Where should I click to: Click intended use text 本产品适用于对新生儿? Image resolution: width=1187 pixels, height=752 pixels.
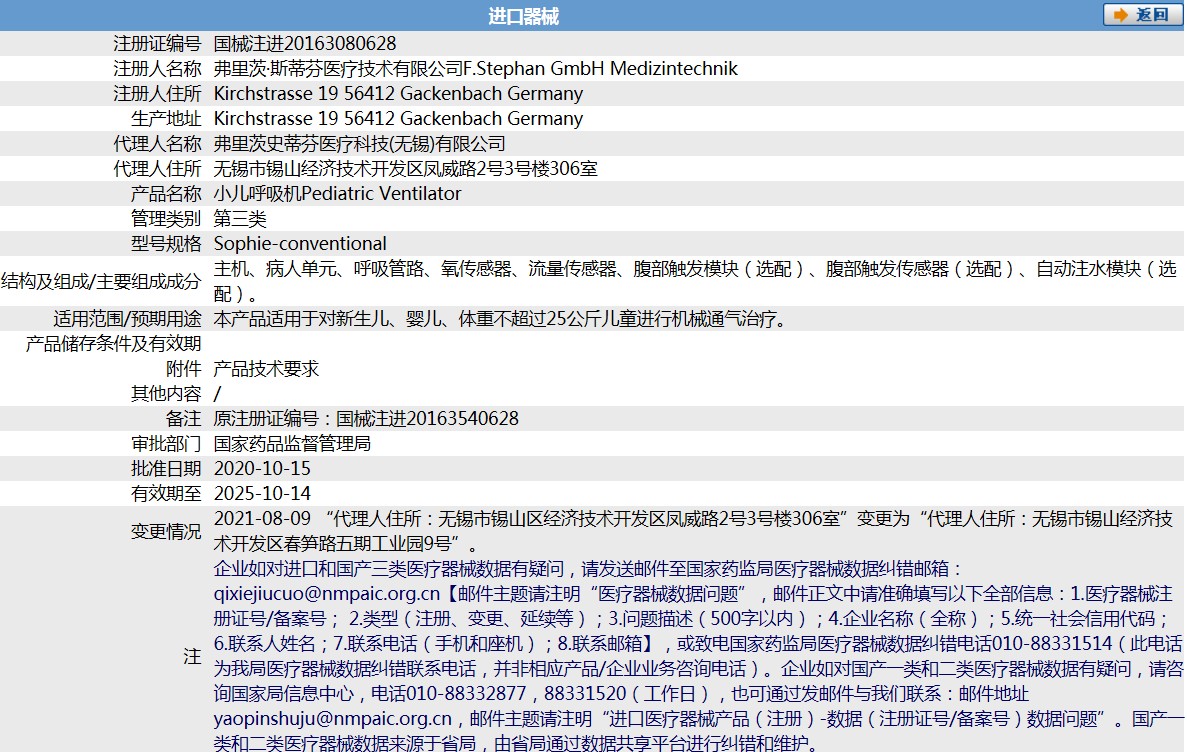pyautogui.click(x=503, y=319)
